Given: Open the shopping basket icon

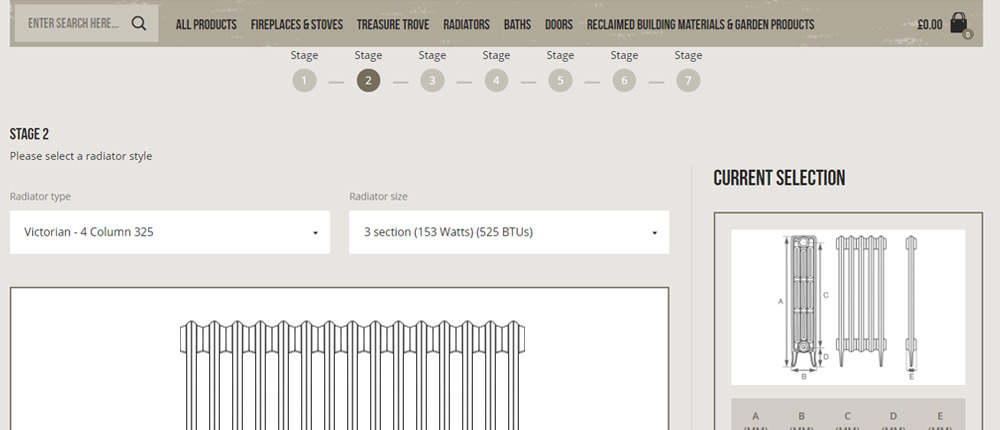Looking at the screenshot, I should click(959, 24).
